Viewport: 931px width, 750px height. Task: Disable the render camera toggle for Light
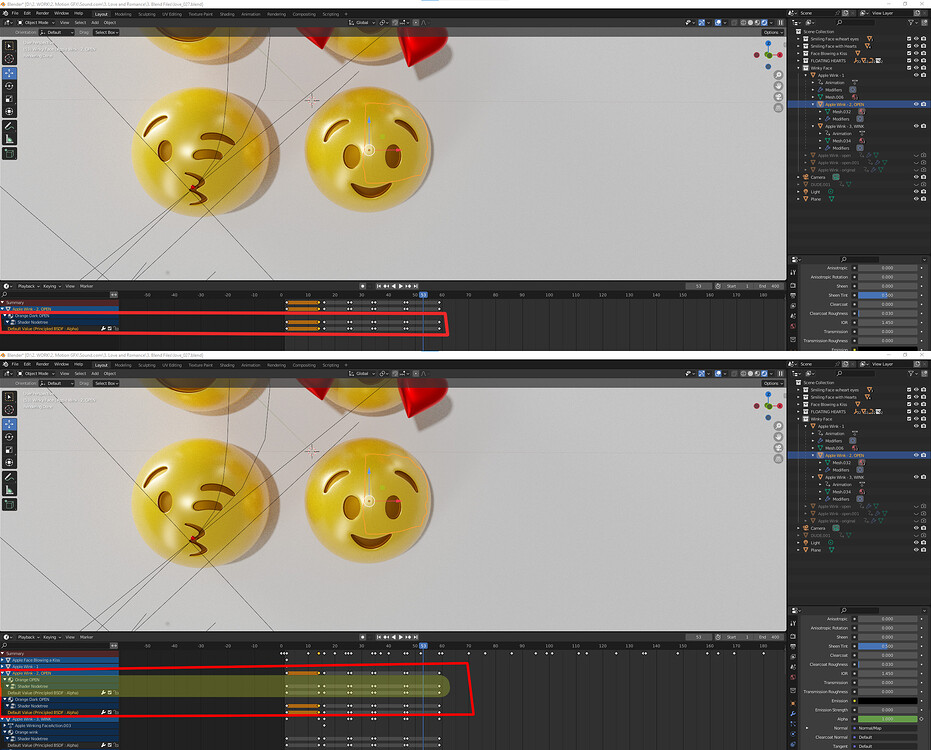click(923, 191)
